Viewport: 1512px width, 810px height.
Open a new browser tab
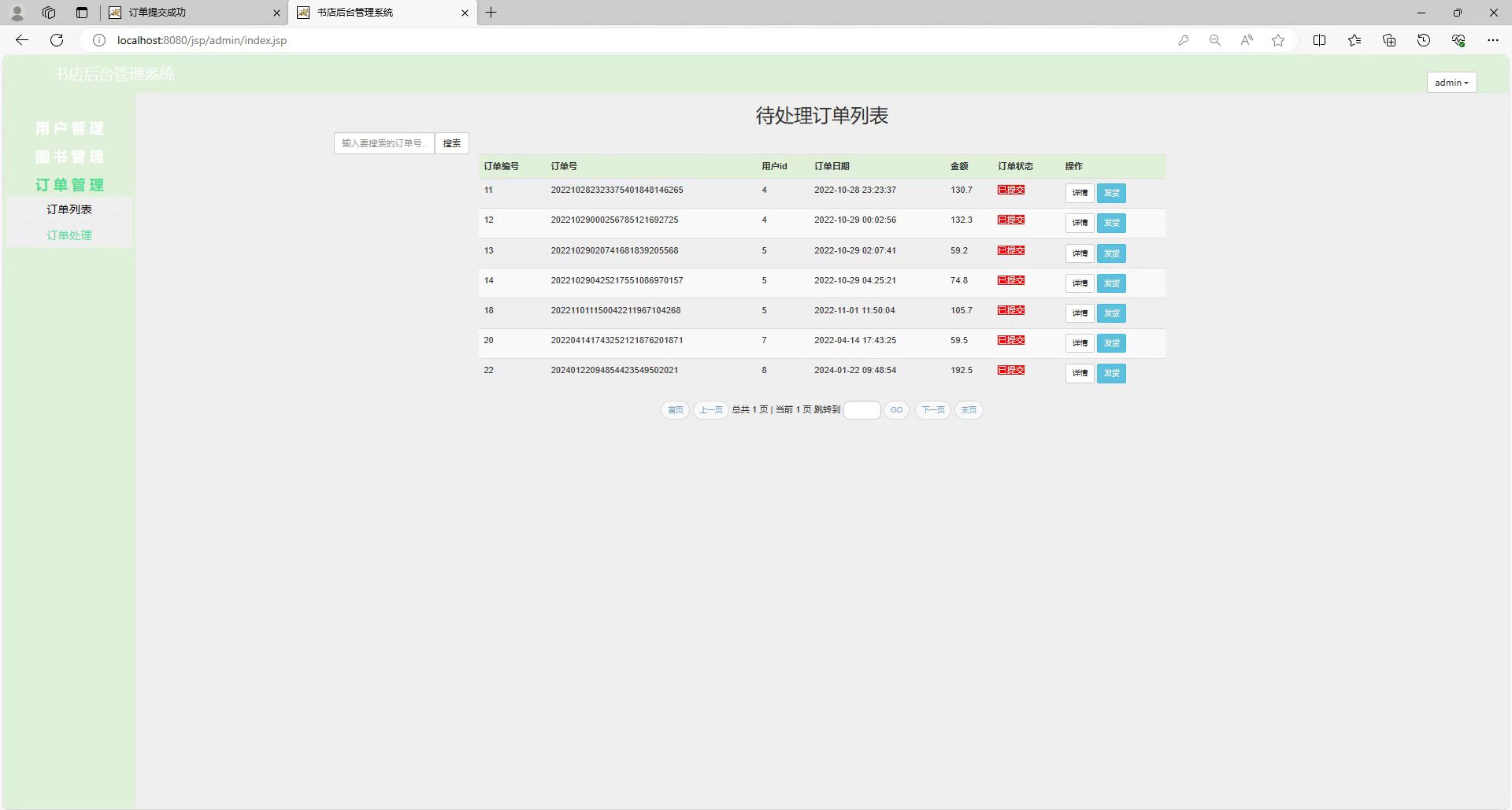[491, 13]
